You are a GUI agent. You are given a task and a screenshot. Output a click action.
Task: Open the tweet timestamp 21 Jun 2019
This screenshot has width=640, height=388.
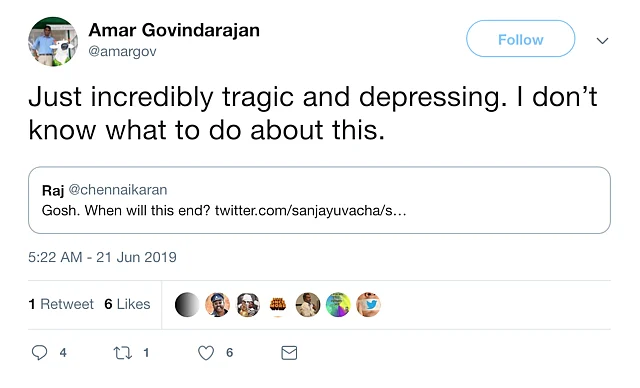pos(102,257)
